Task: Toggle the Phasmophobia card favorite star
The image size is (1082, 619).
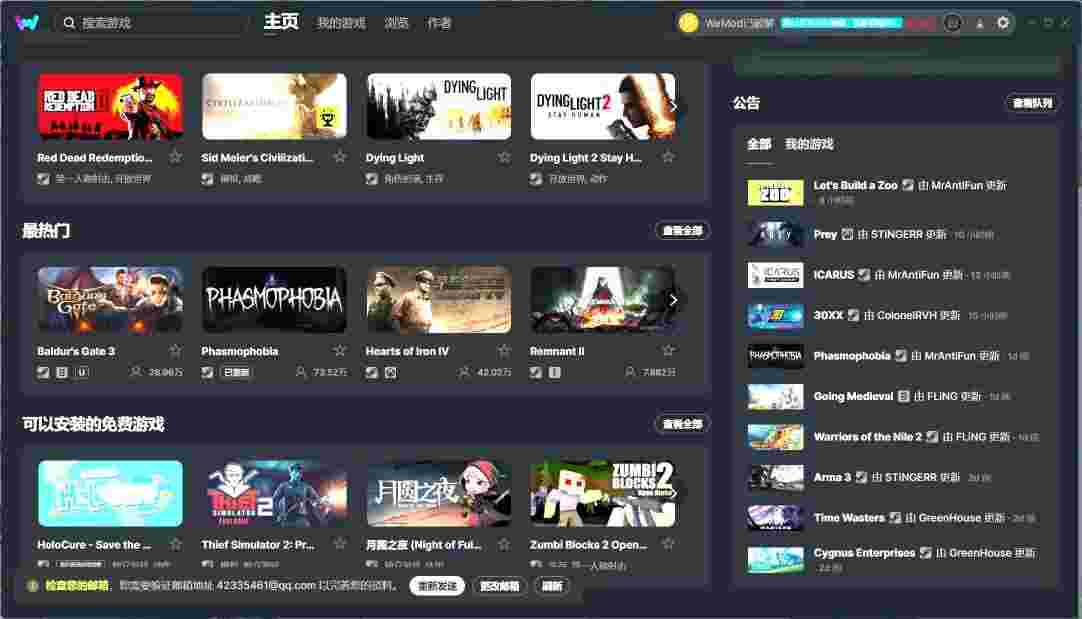Action: click(340, 350)
